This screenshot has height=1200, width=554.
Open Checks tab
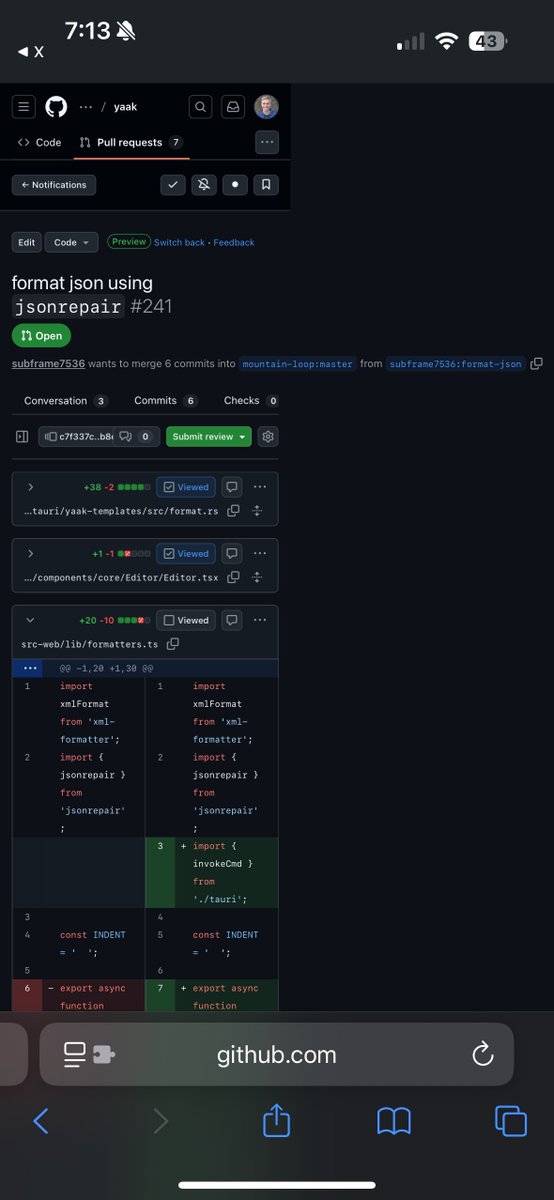click(x=250, y=401)
